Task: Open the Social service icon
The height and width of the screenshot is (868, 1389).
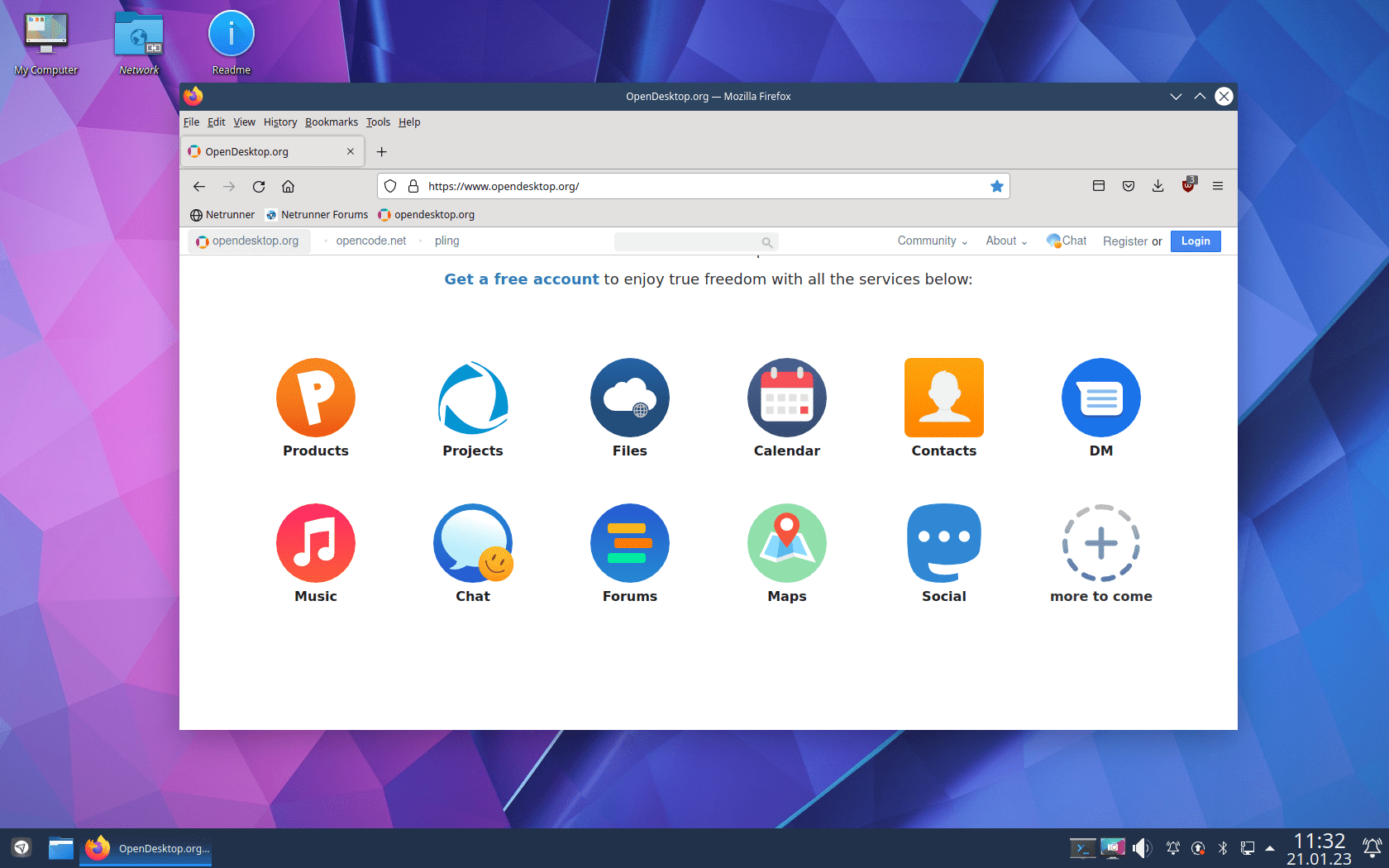Action: (943, 543)
